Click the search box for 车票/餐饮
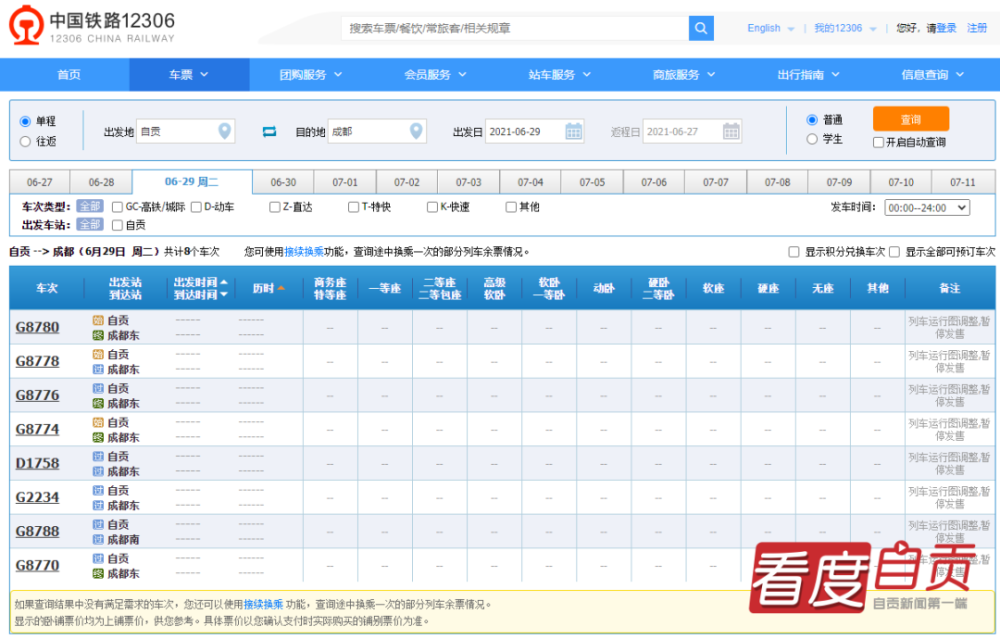The width and height of the screenshot is (1000, 639). pyautogui.click(x=515, y=28)
